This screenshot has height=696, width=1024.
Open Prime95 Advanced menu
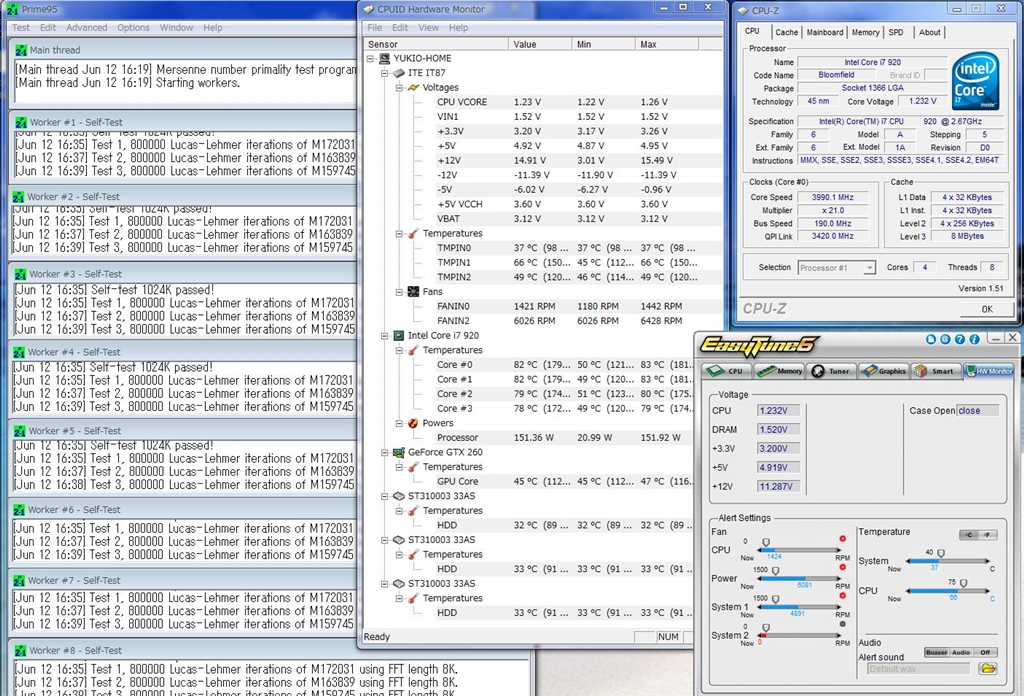coord(86,27)
